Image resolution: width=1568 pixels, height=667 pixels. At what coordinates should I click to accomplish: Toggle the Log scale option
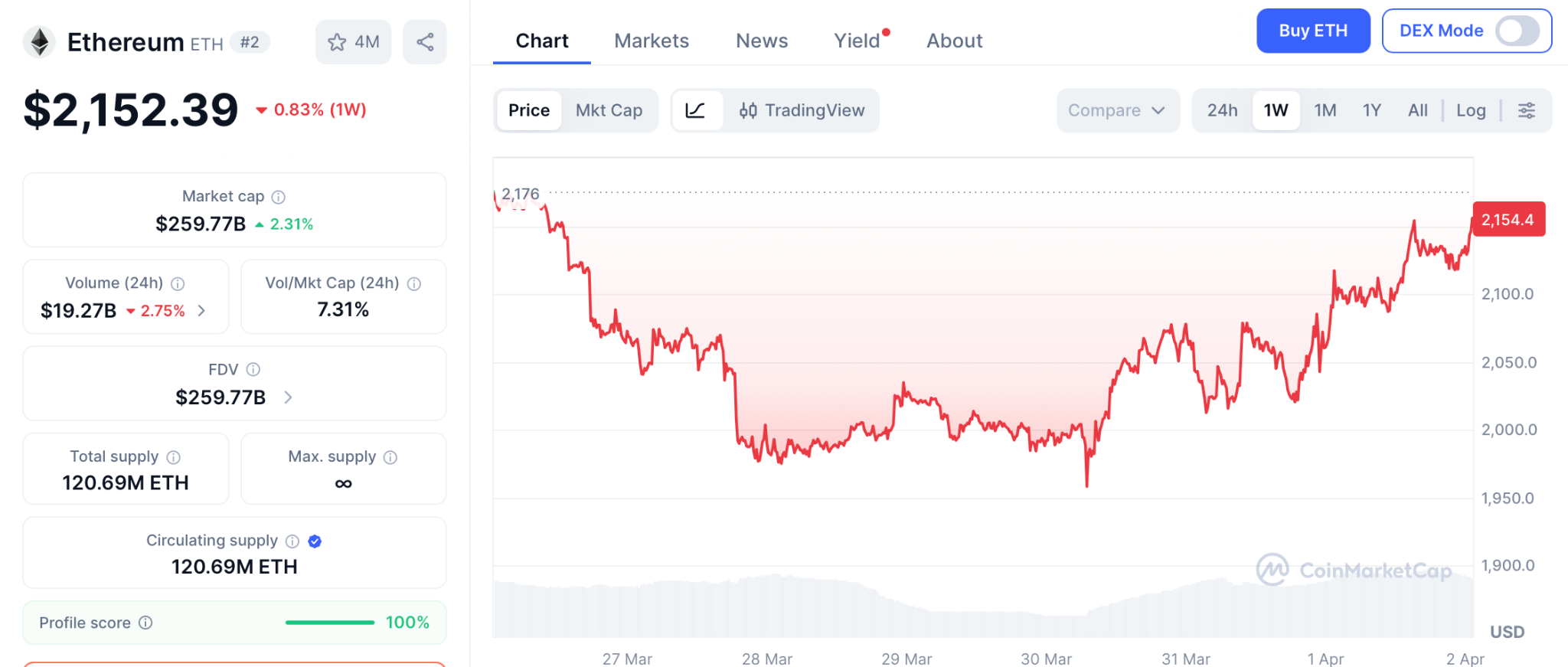(x=1471, y=110)
